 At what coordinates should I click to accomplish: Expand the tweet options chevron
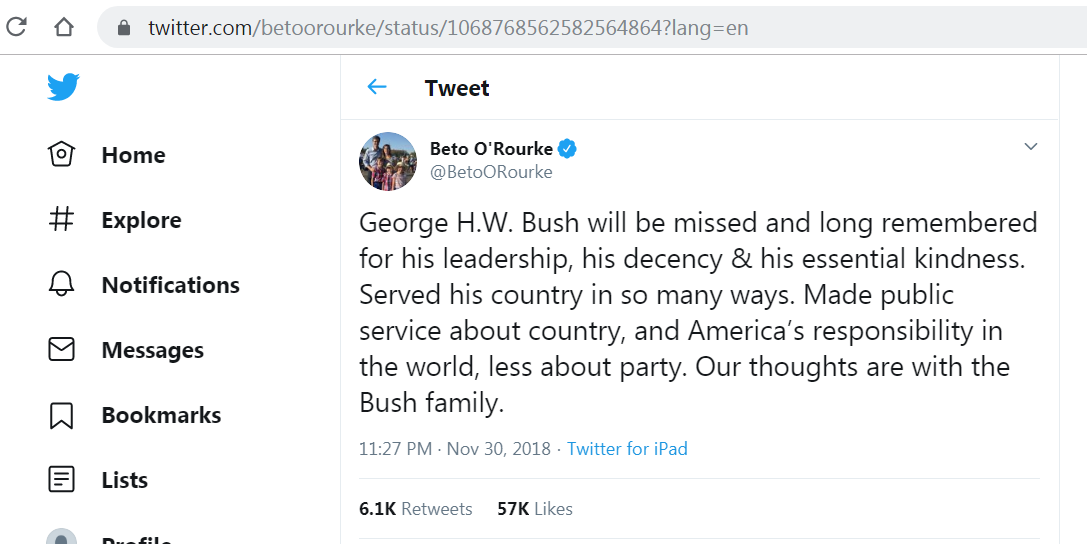(x=1031, y=147)
